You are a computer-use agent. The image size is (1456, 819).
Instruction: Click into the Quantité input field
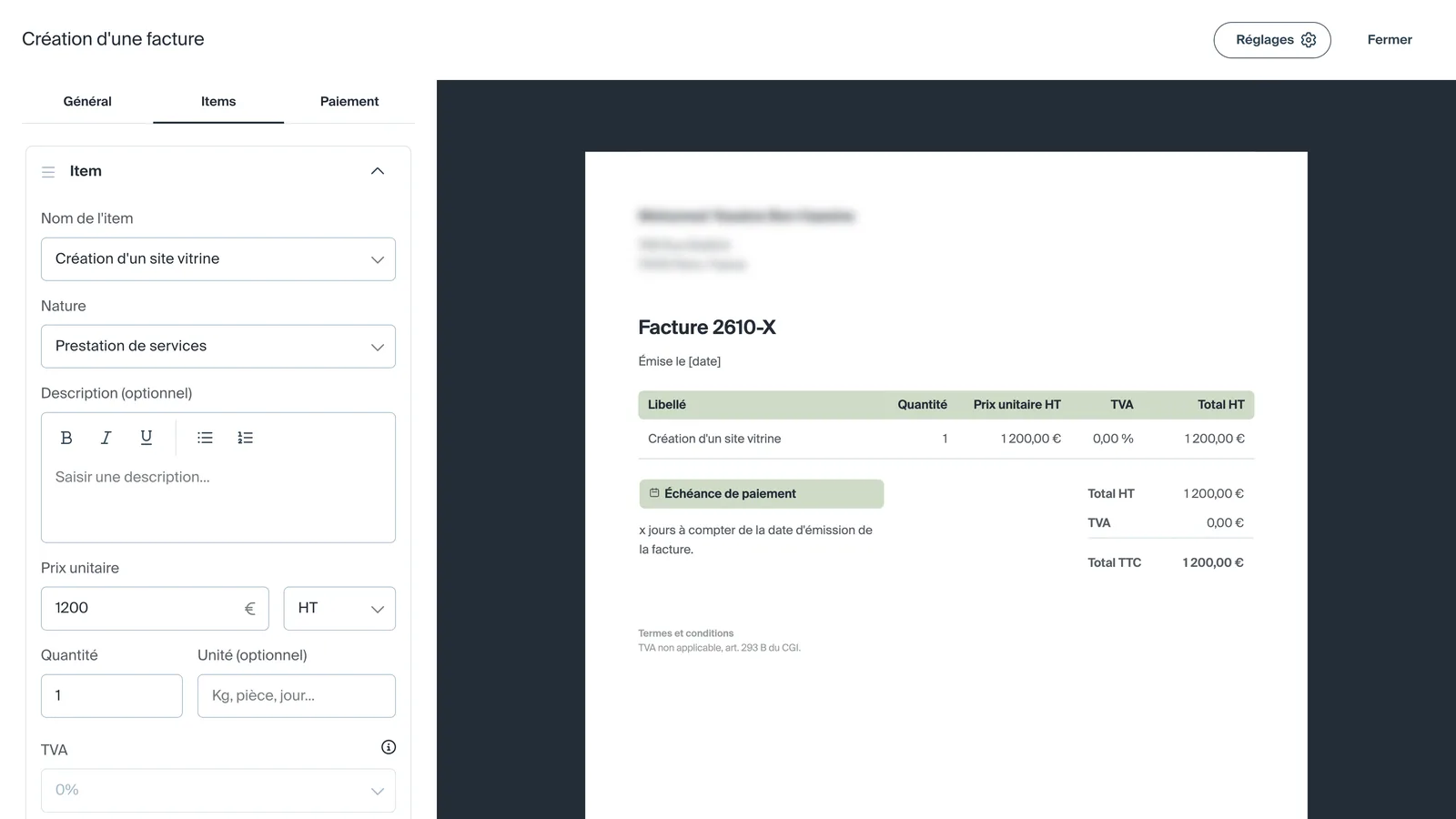[x=112, y=696]
